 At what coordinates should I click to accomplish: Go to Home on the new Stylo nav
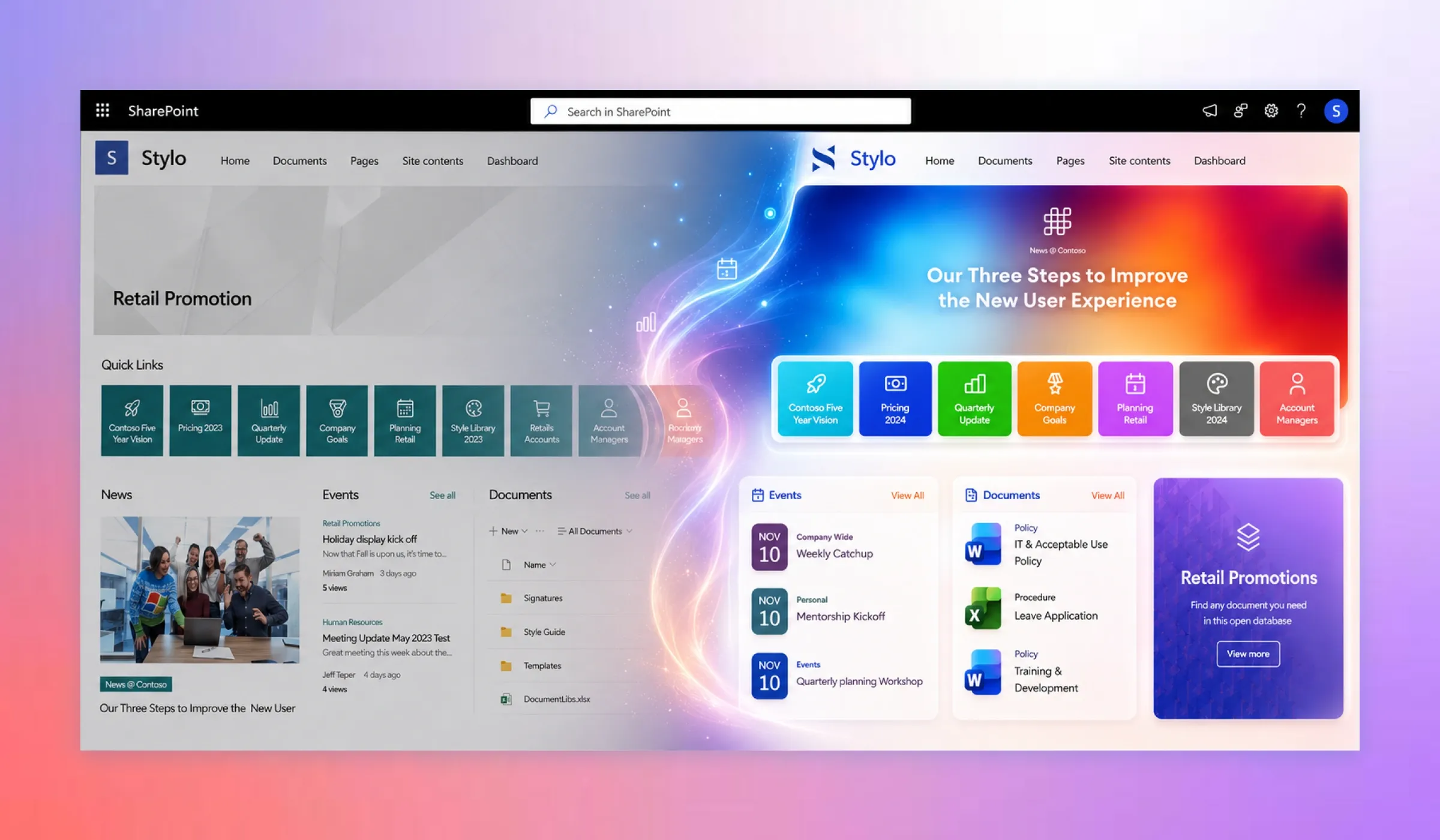point(940,161)
